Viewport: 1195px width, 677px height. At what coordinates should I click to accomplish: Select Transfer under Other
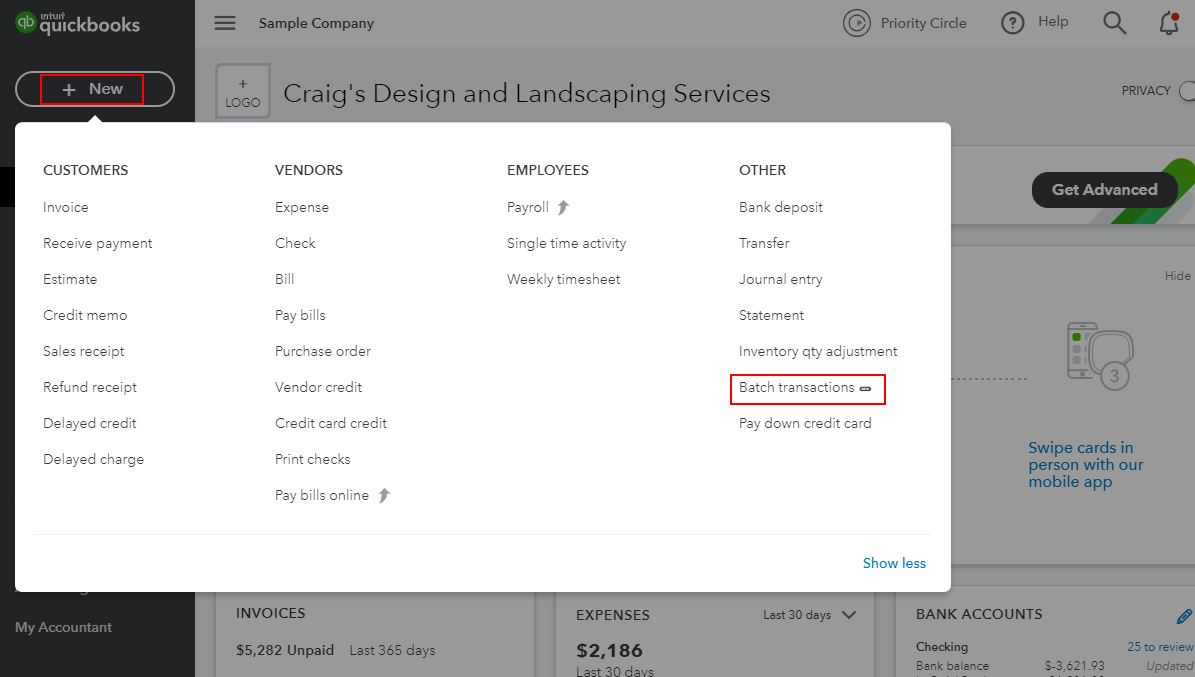pyautogui.click(x=764, y=242)
